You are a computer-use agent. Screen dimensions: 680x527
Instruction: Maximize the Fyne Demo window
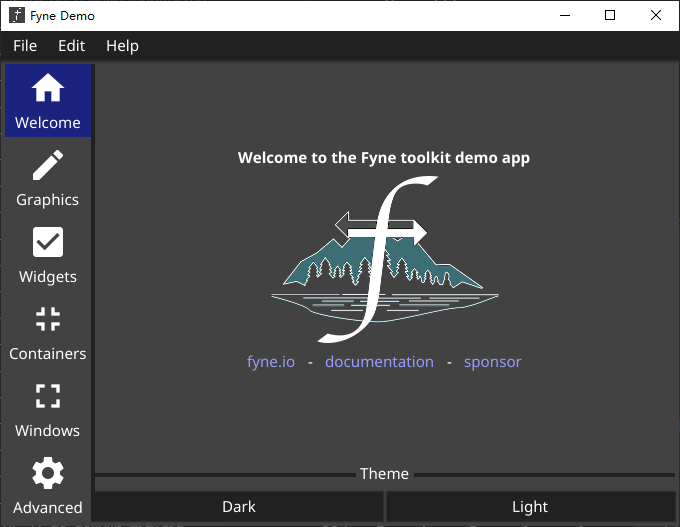[610, 16]
